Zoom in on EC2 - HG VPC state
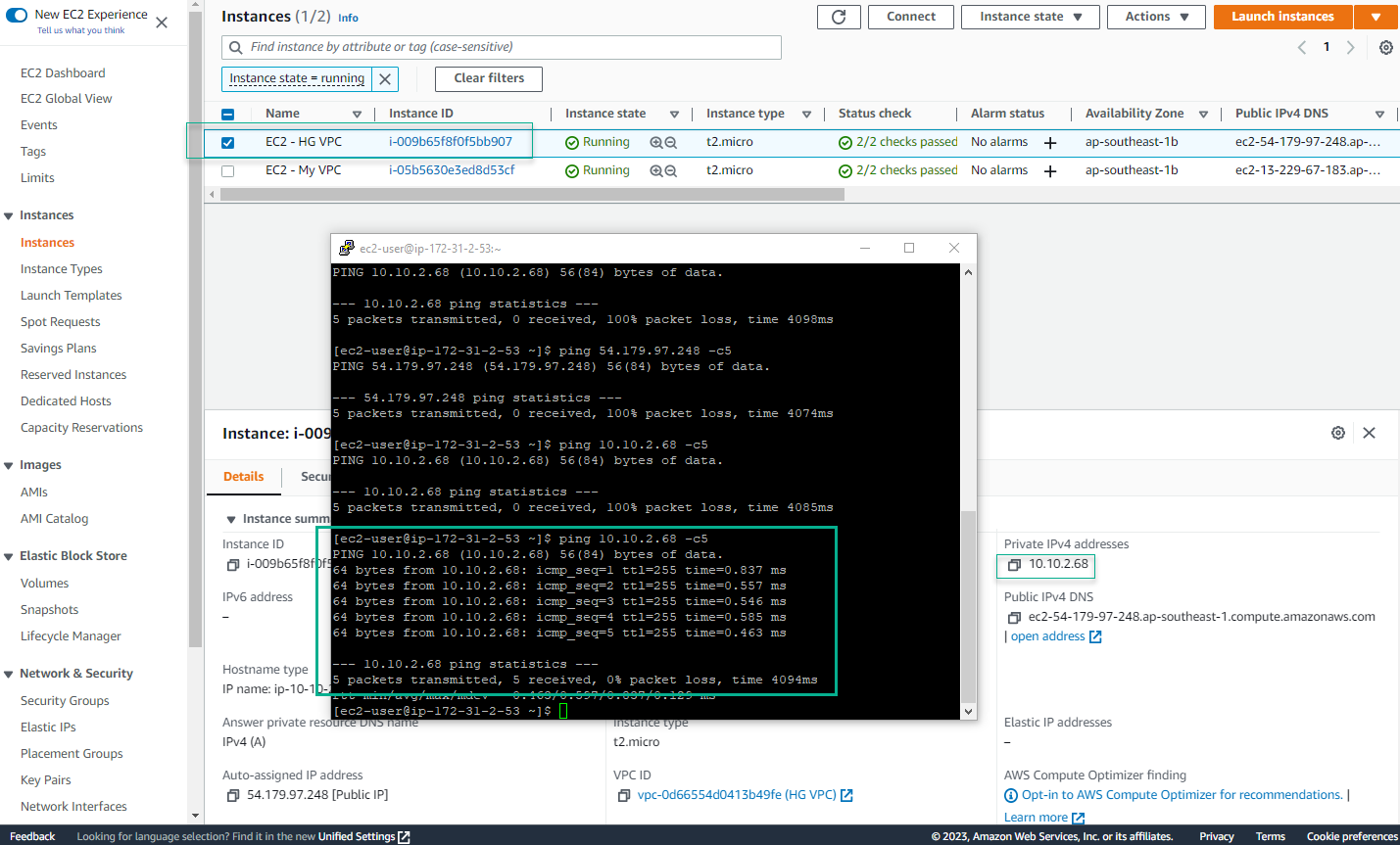1400x845 pixels. 656,142
